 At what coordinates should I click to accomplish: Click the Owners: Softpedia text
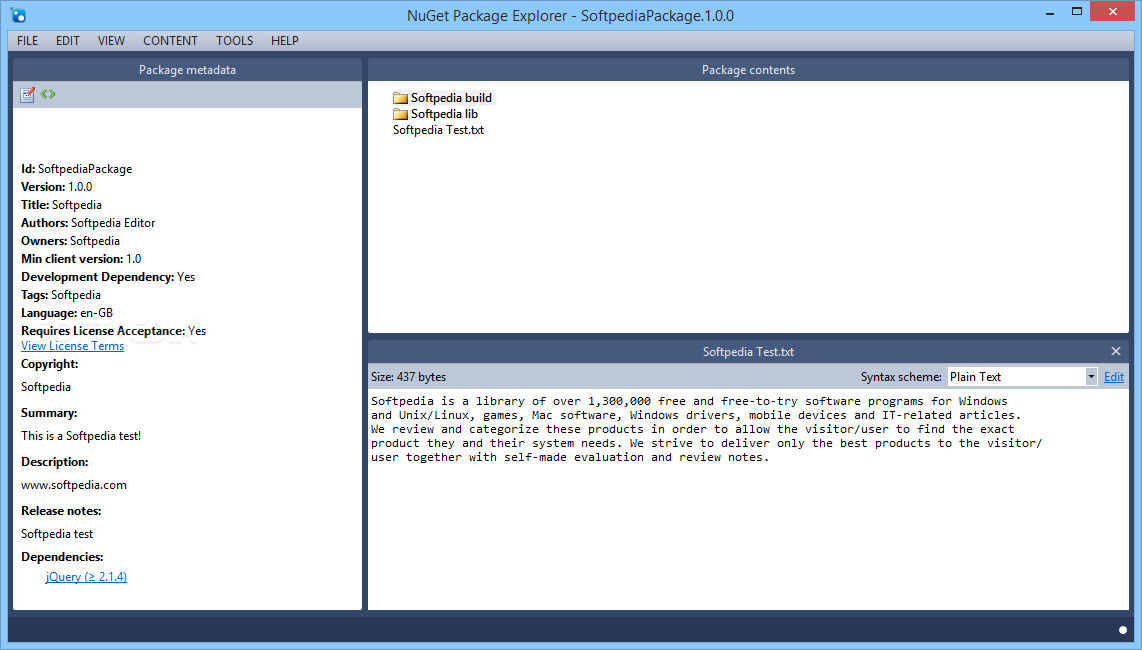(71, 241)
